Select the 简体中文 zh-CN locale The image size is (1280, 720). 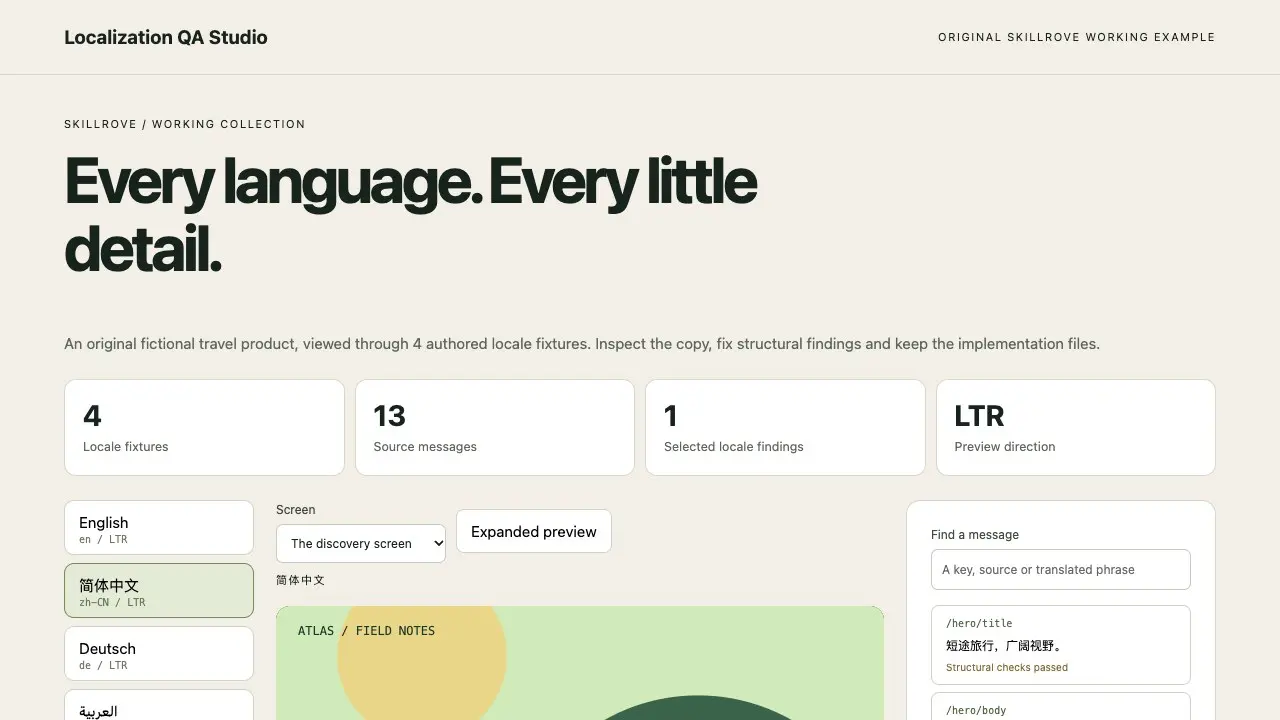click(x=159, y=591)
